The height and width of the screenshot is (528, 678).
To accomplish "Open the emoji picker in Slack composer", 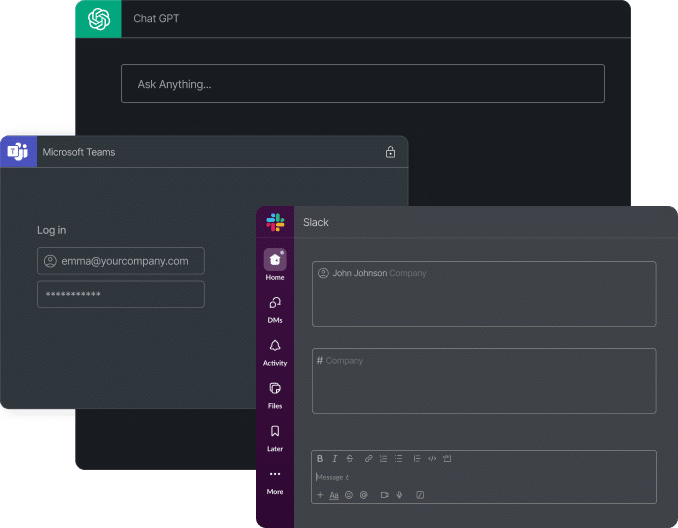I will point(349,495).
